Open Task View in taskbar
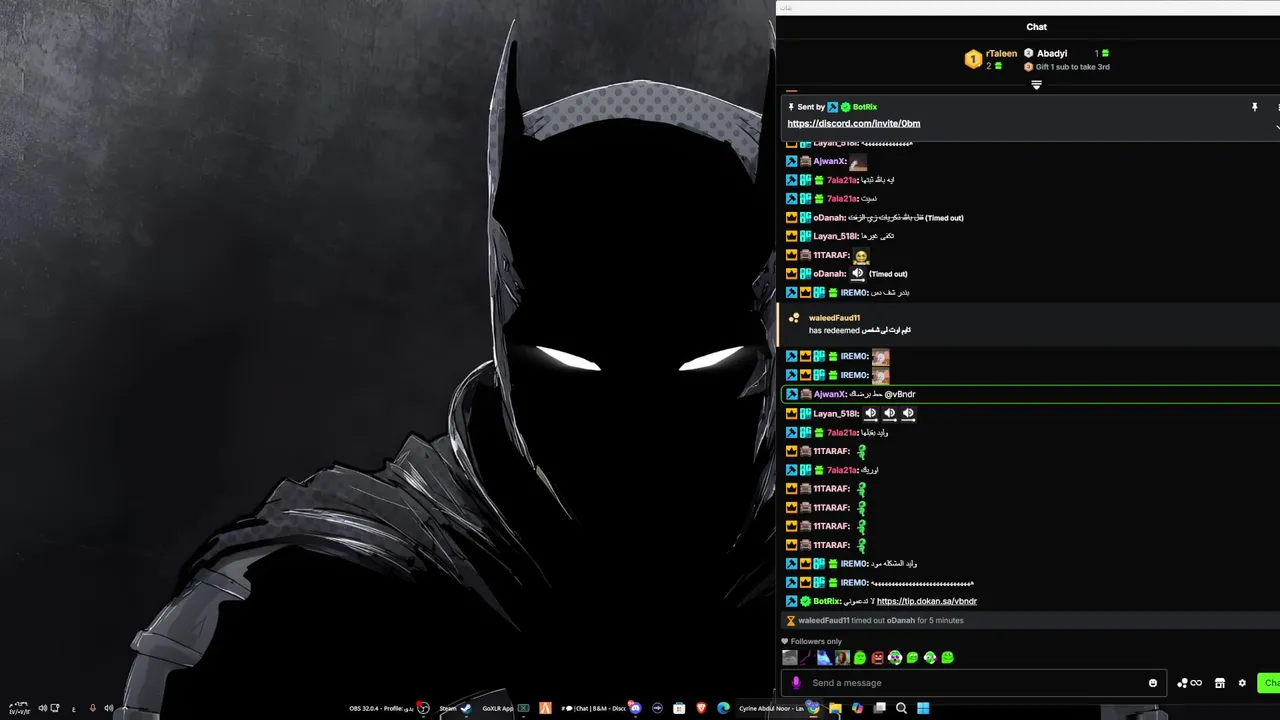Viewport: 1280px width, 720px height. (x=880, y=708)
